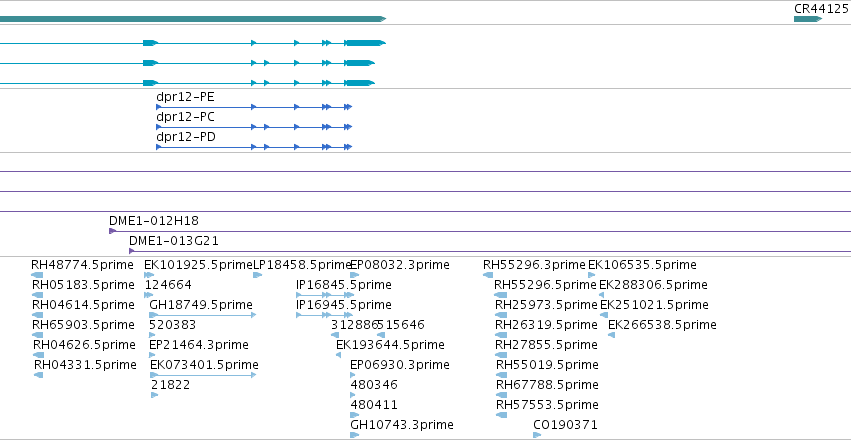Open the GH10743.3prime label

tap(402, 424)
